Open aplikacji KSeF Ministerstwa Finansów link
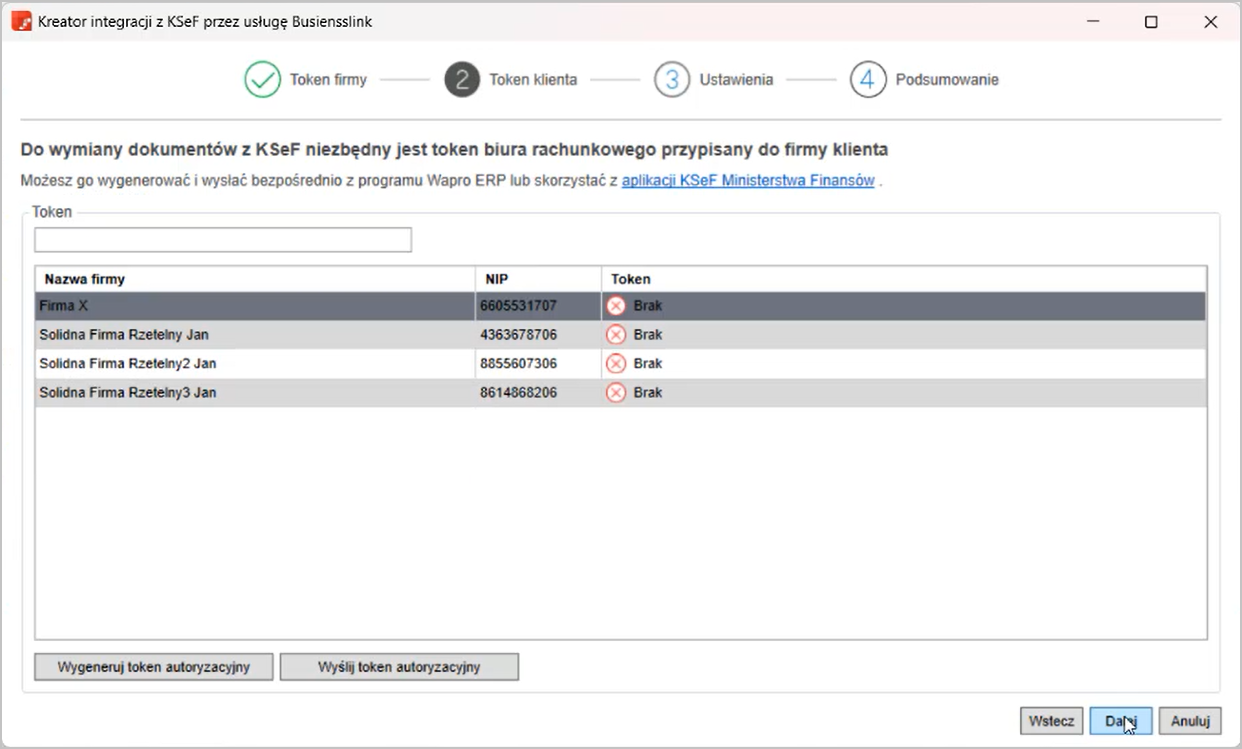 pyautogui.click(x=748, y=181)
